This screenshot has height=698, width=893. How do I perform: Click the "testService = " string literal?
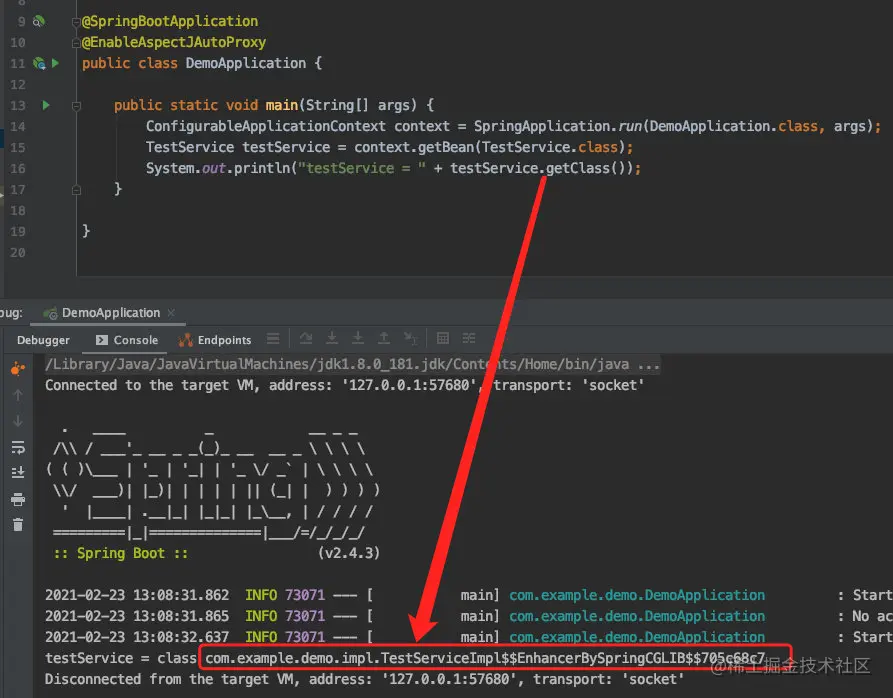tap(362, 169)
